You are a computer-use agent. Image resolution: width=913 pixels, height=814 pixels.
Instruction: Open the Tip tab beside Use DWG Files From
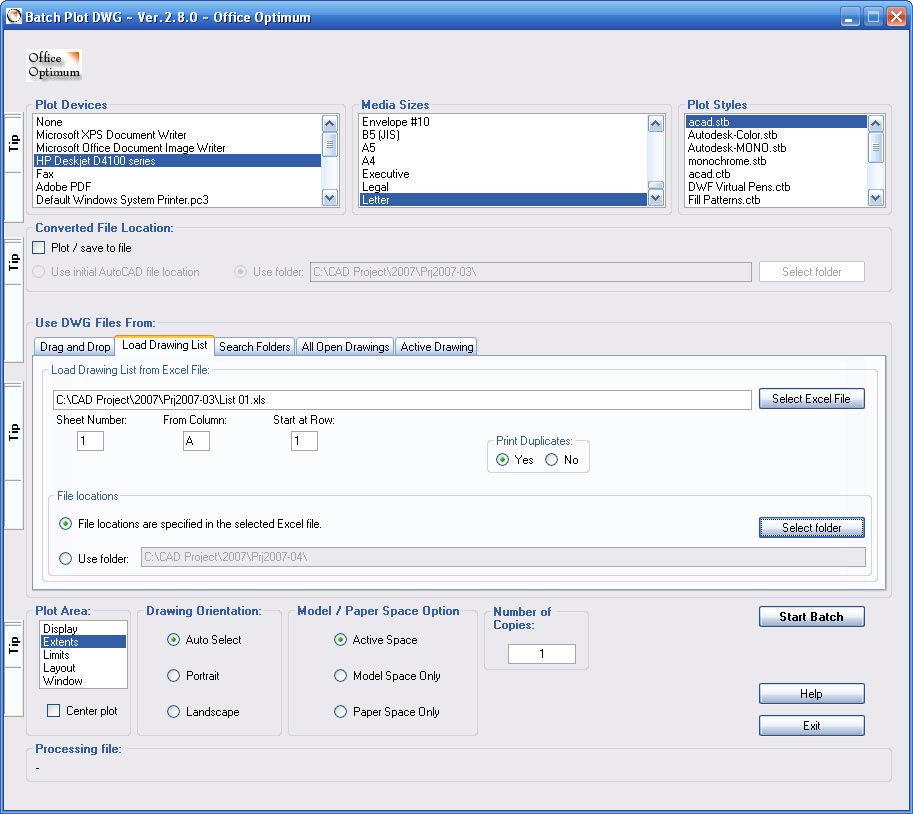coord(13,431)
